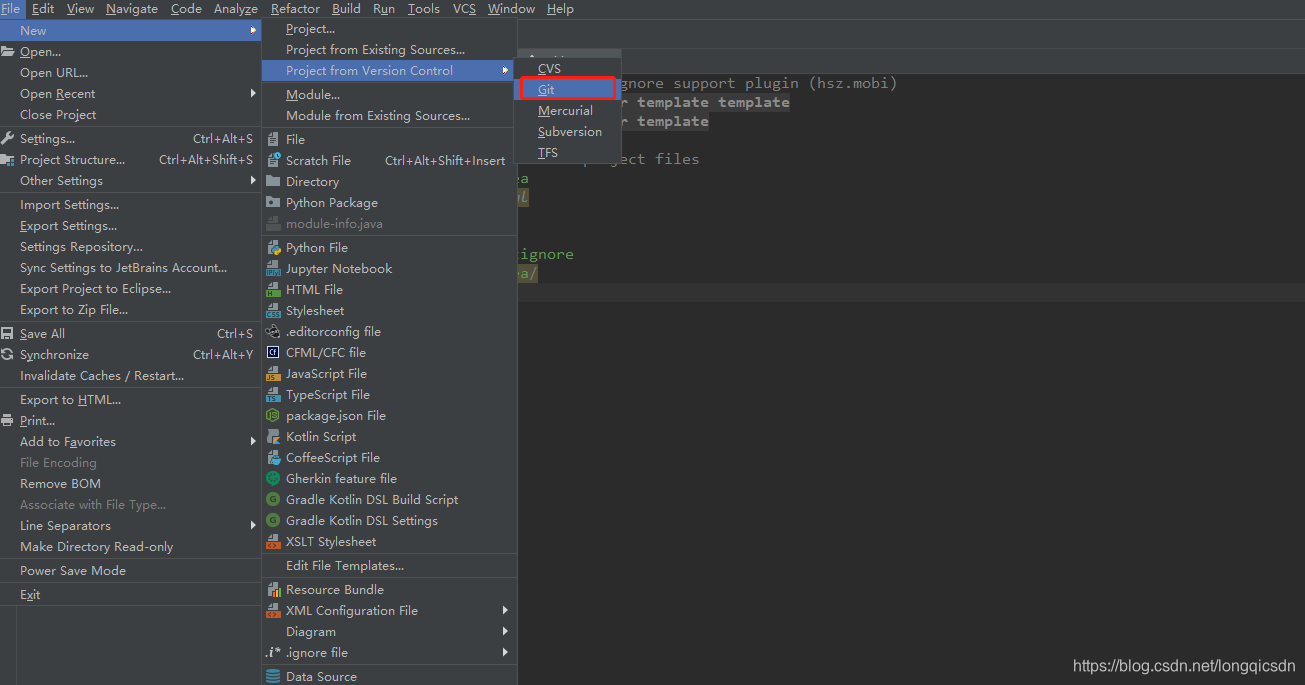The width and height of the screenshot is (1305, 685).
Task: Choose Module from Existing Sources...
Action: (389, 116)
